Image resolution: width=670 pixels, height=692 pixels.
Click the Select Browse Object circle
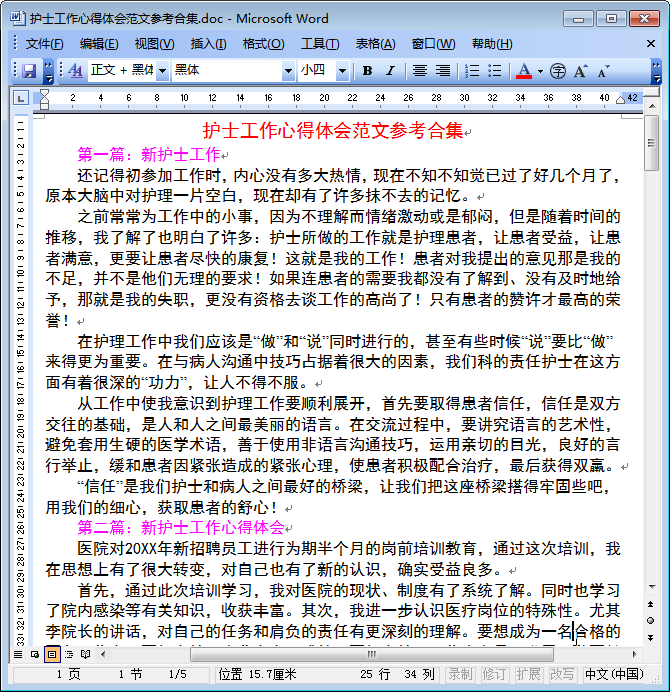(651, 621)
